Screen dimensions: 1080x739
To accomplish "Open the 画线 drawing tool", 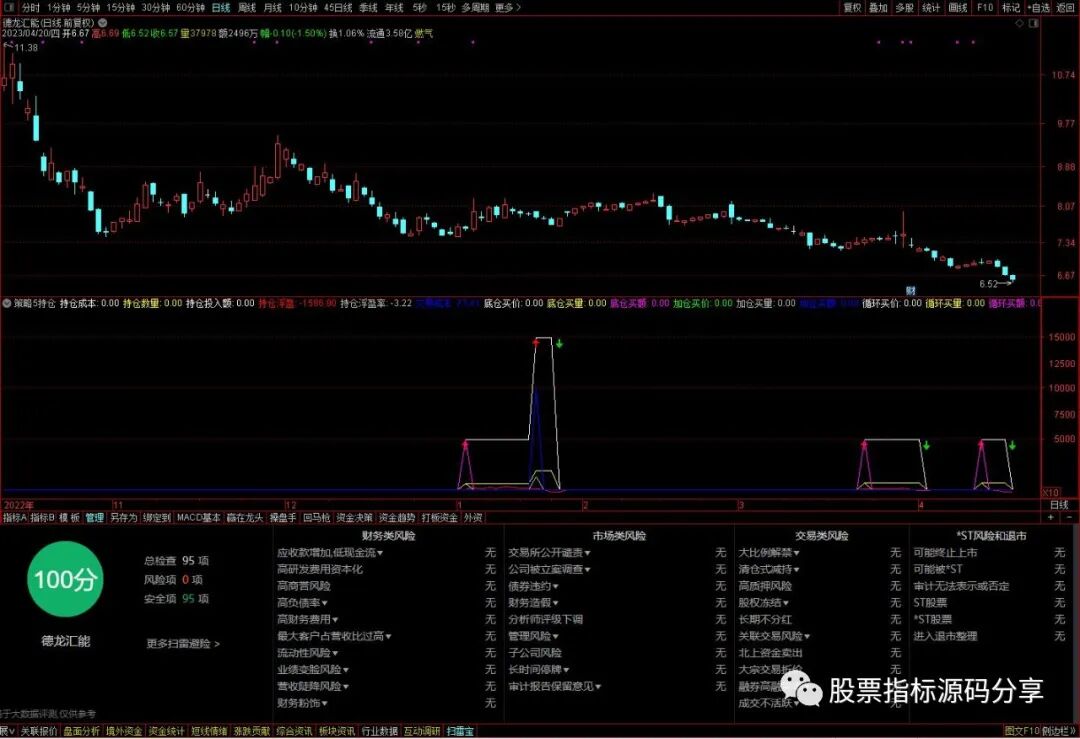I will 958,8.
